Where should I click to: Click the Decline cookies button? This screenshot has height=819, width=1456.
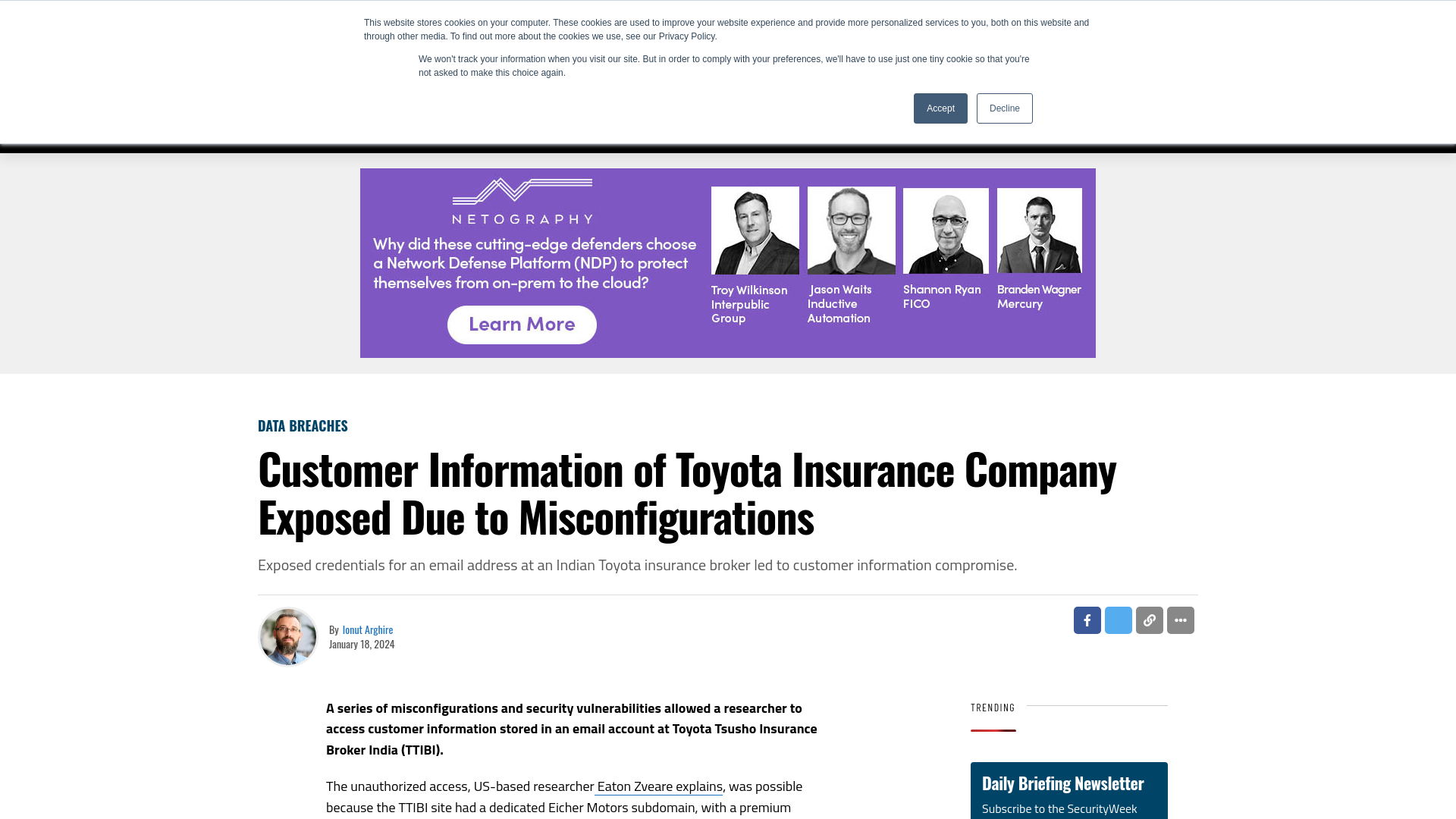[x=1004, y=108]
